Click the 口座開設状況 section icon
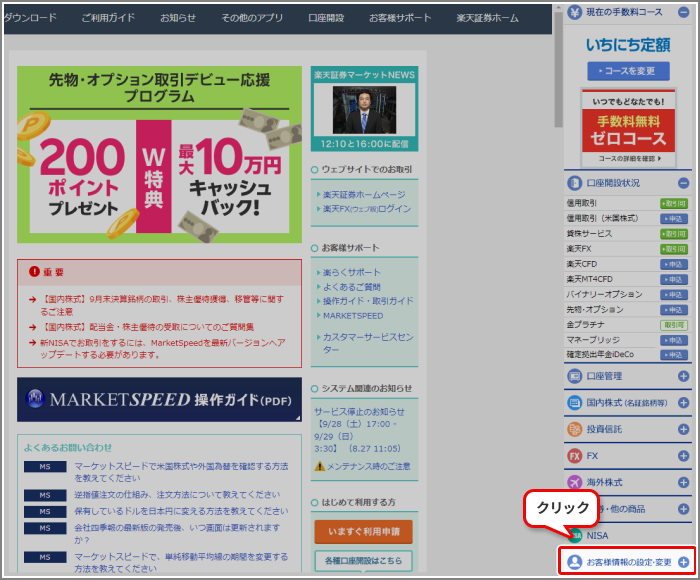This screenshot has height=580, width=700. click(x=574, y=183)
